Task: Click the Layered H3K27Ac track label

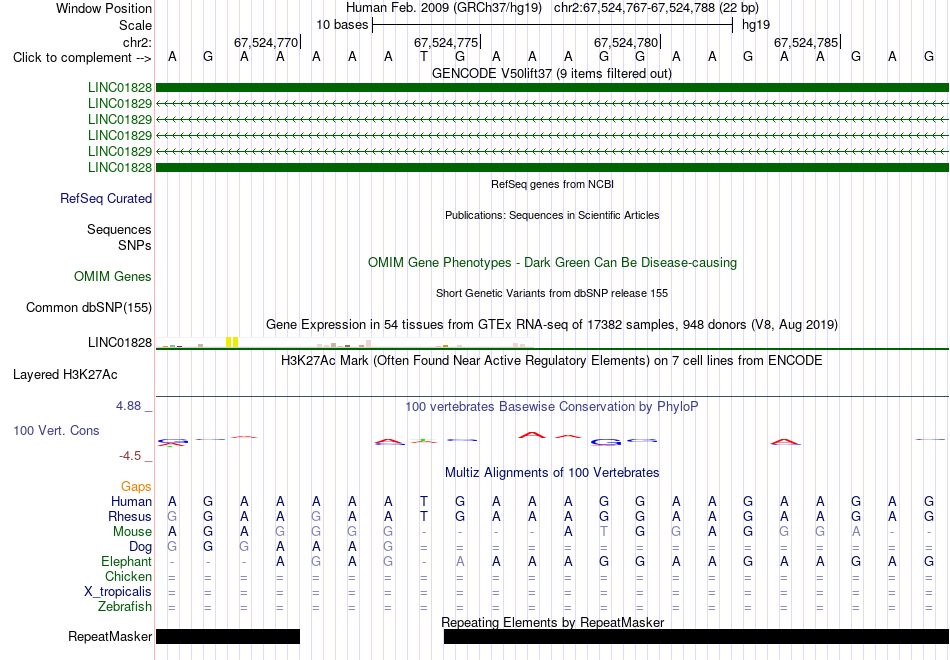Action: 65,375
